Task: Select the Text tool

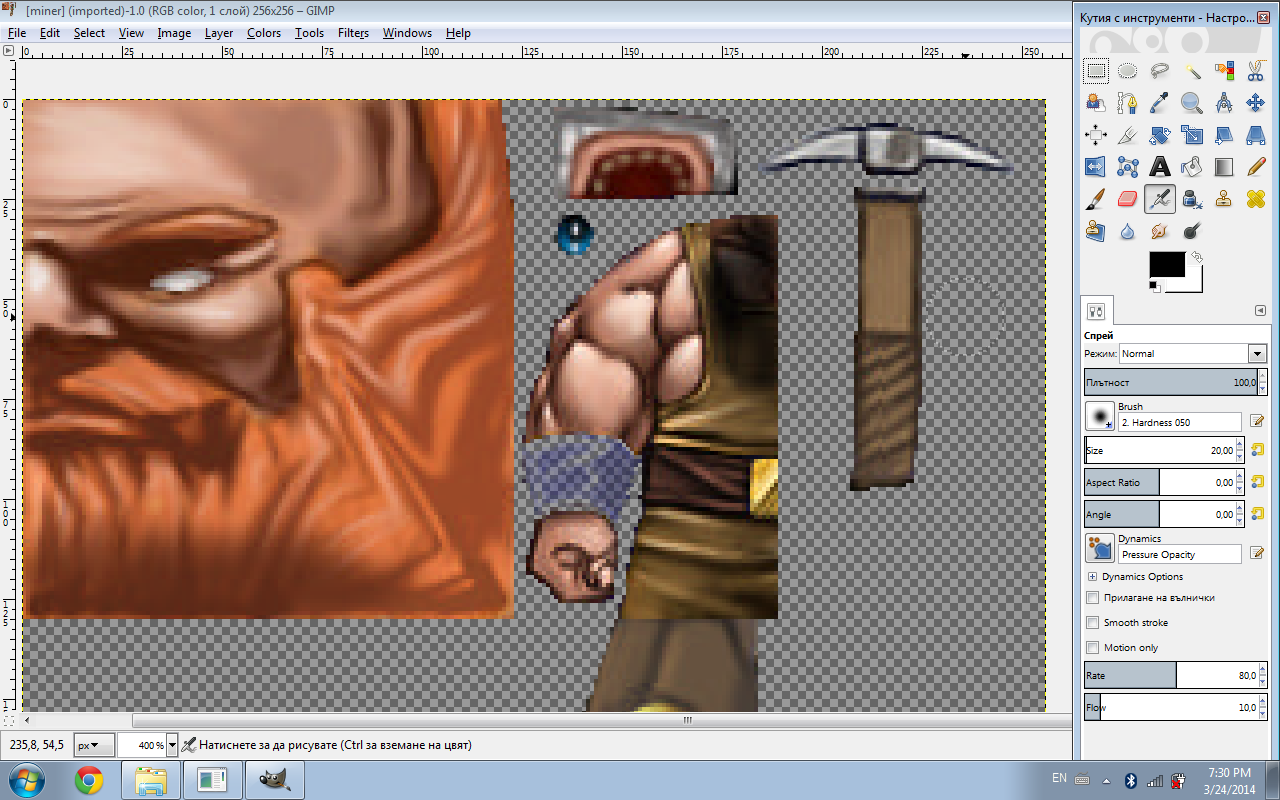Action: (x=1160, y=167)
